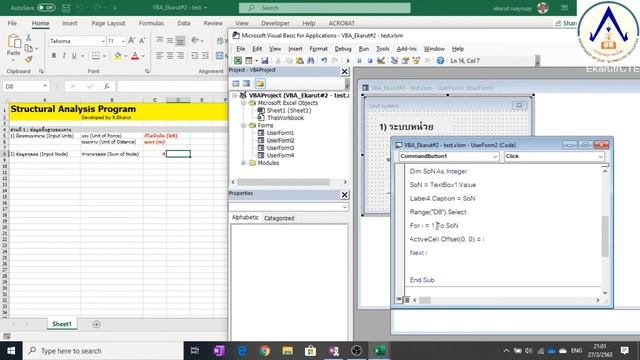Undo last action in VBA editor
This screenshot has height=360, width=640.
tap(324, 61)
